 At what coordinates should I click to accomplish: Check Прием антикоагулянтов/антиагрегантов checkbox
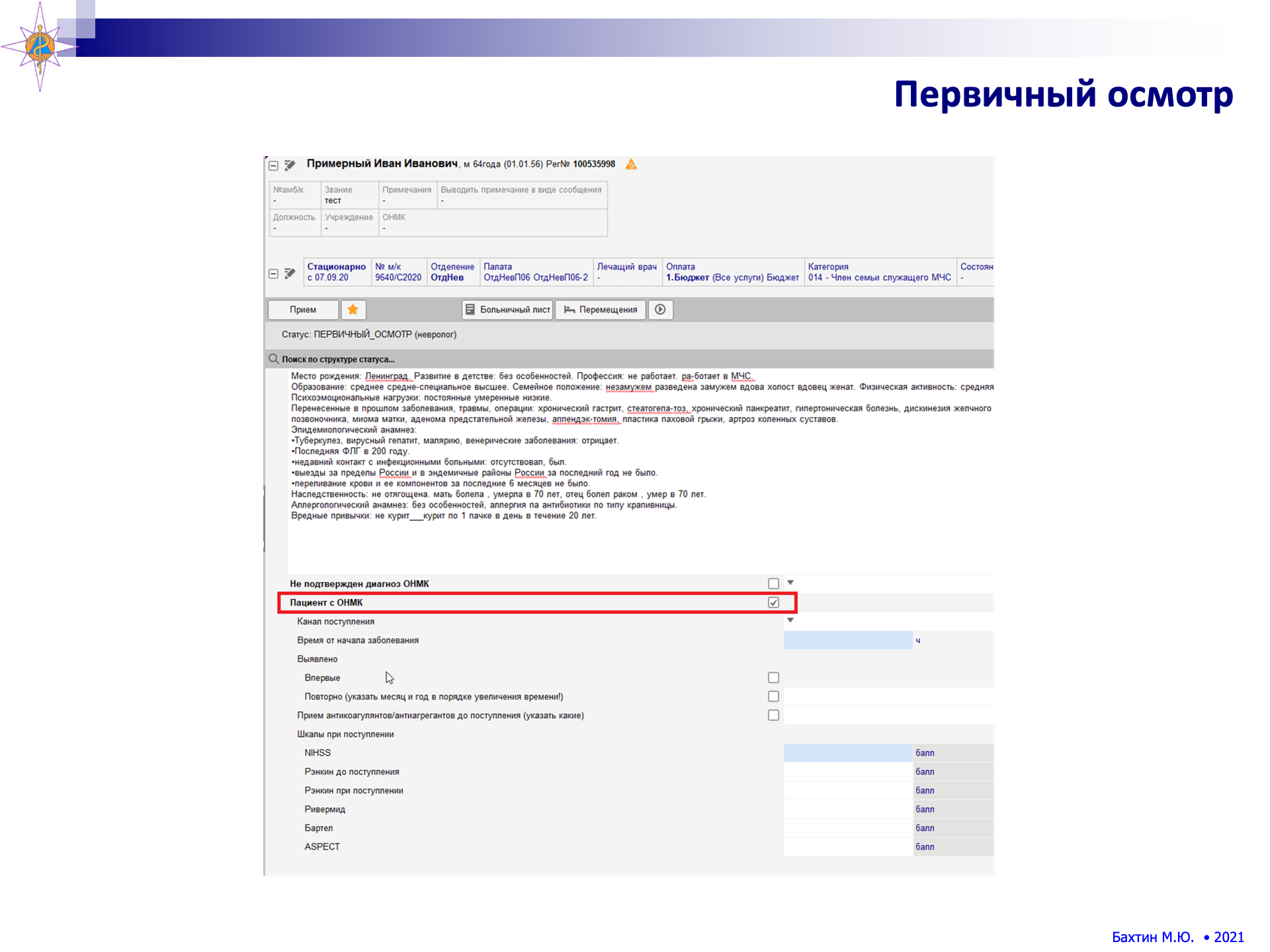tap(773, 715)
